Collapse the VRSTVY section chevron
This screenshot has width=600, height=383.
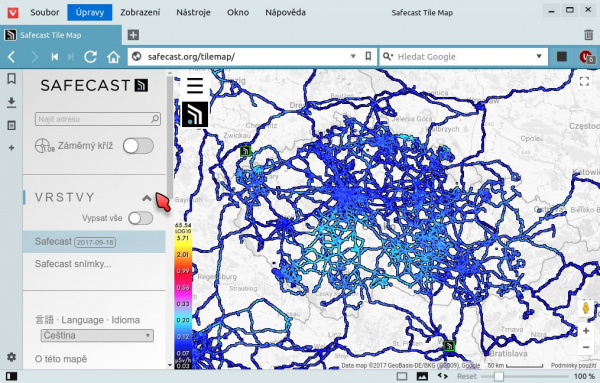pos(147,198)
